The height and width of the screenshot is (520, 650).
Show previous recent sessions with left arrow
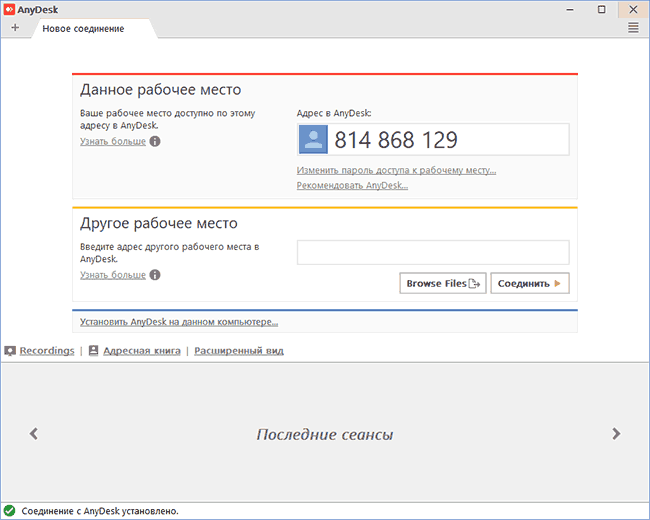[x=33, y=434]
